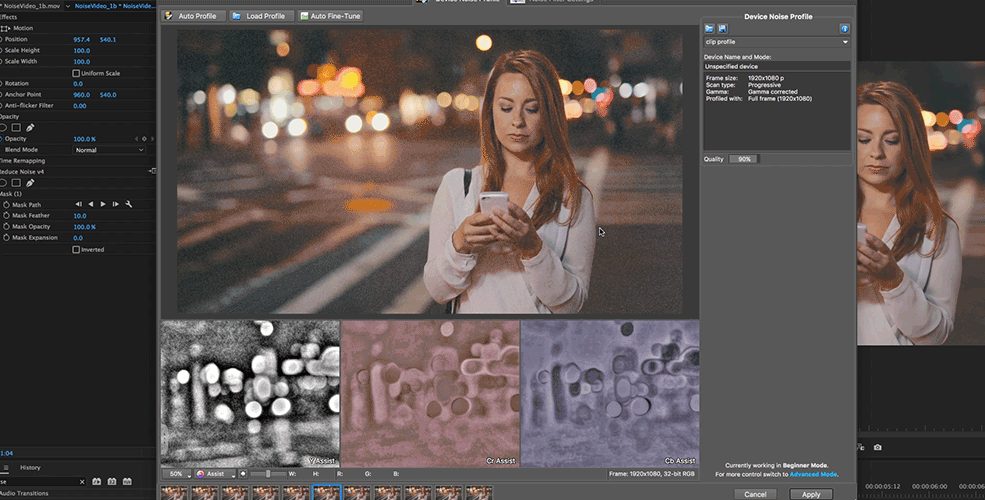Track mask forward one frame
Viewport: 985px width, 500px height.
[116, 204]
